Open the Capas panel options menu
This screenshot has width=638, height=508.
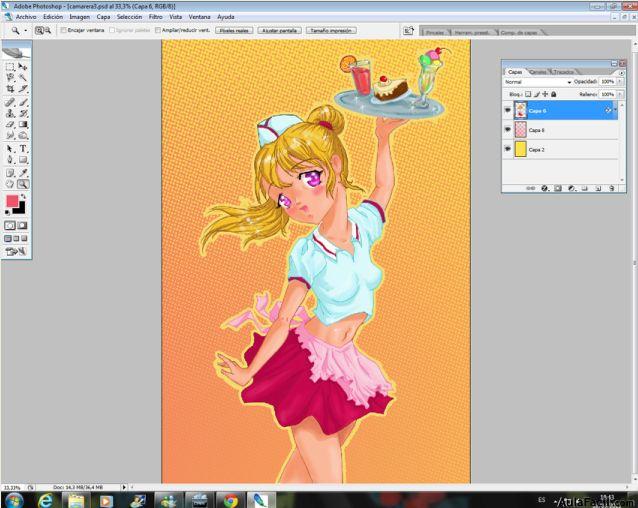tap(621, 73)
